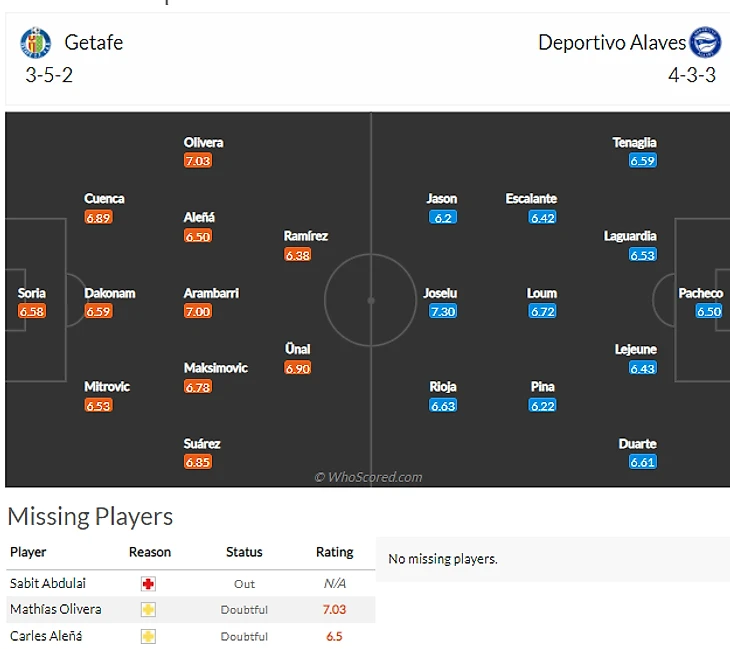The height and width of the screenshot is (649, 730).
Task: Sort missing players by Rating column header
Action: tap(334, 552)
